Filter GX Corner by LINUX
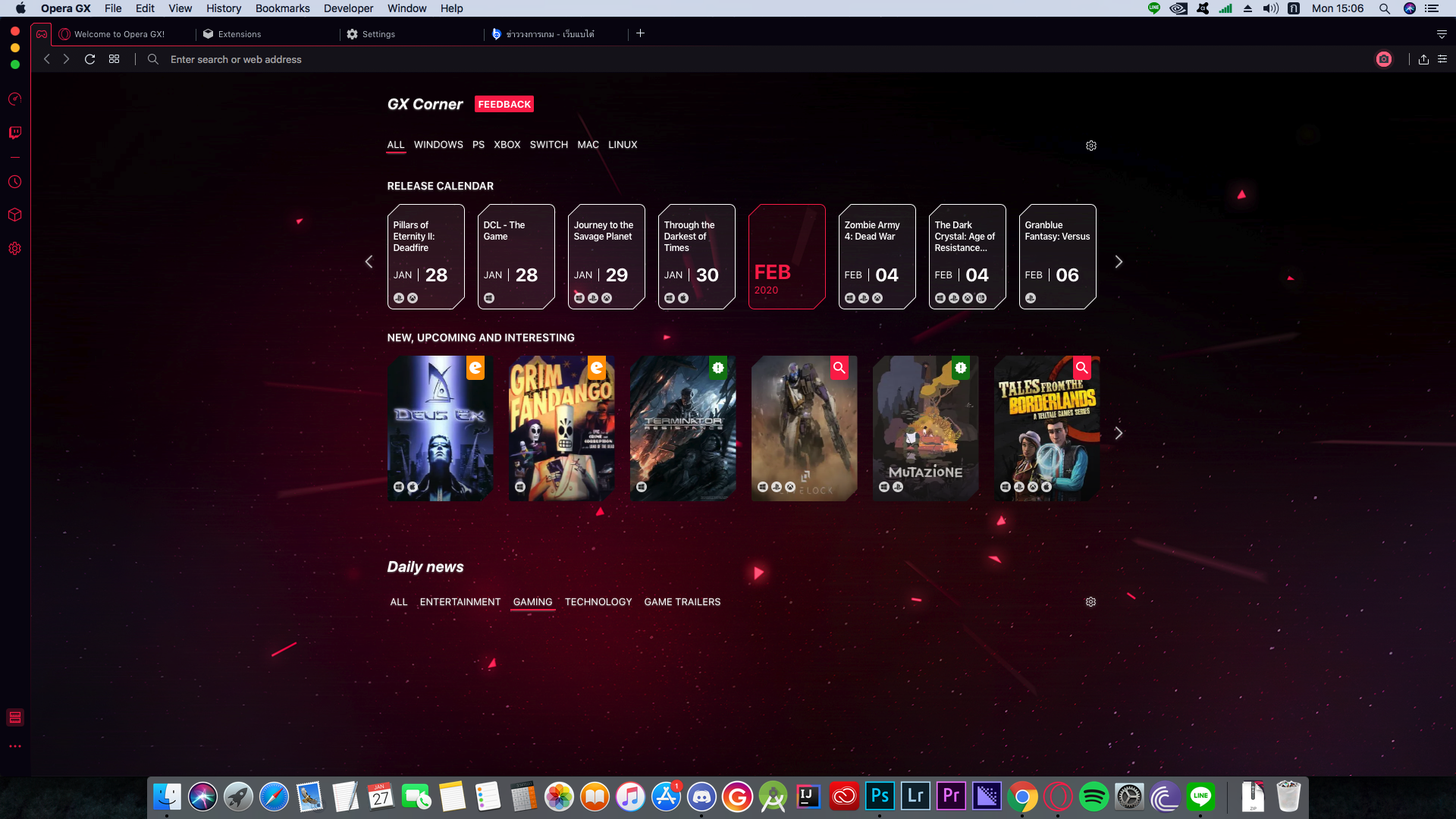 click(623, 145)
